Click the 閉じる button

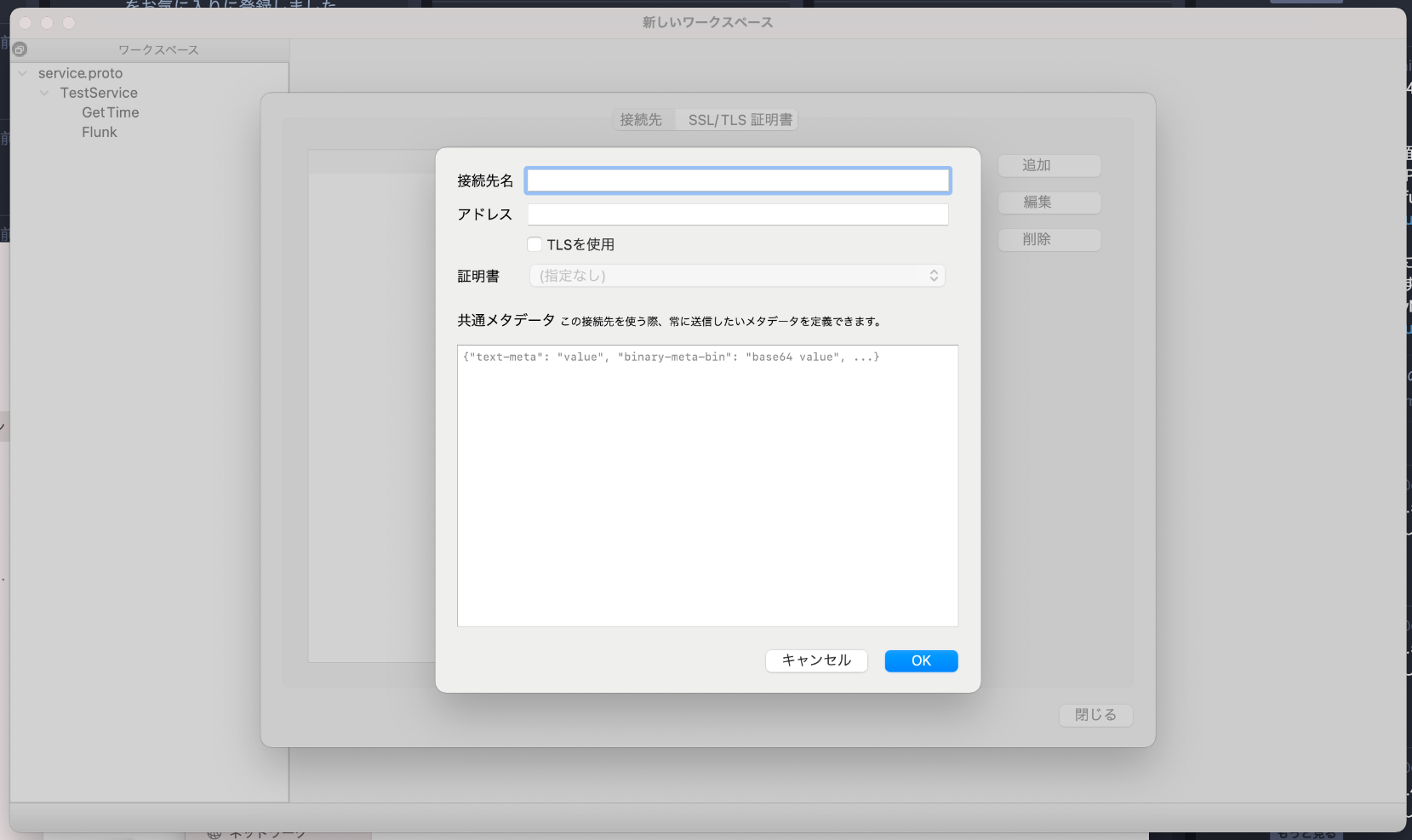(1095, 715)
